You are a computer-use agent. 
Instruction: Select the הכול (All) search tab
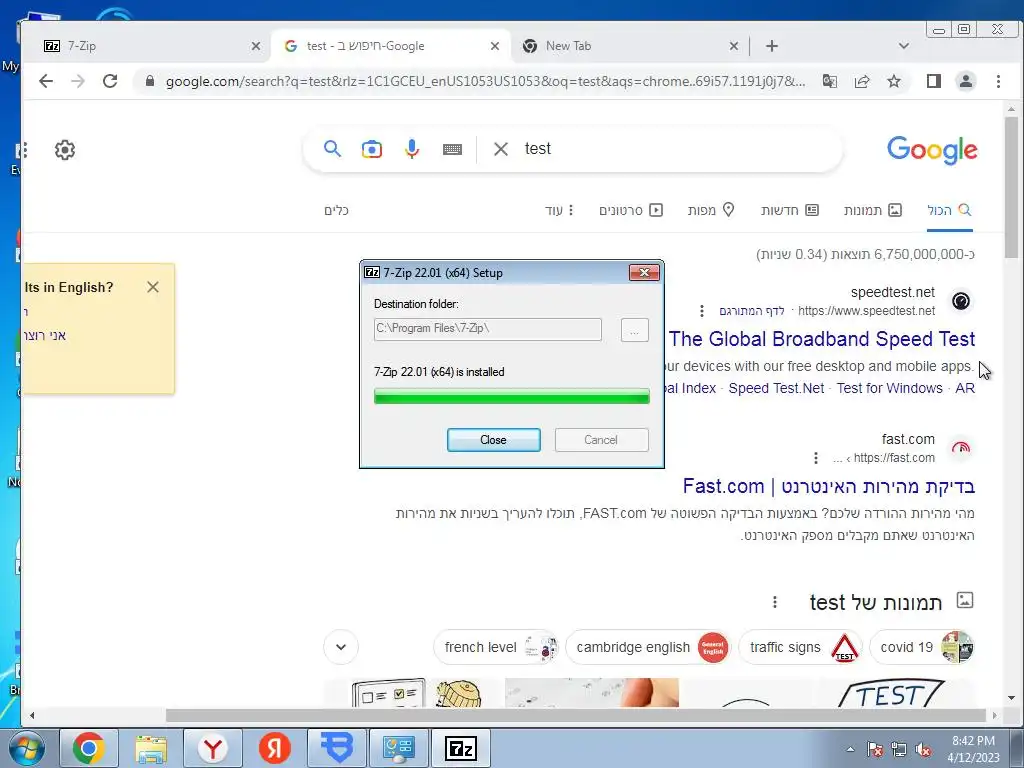(950, 210)
